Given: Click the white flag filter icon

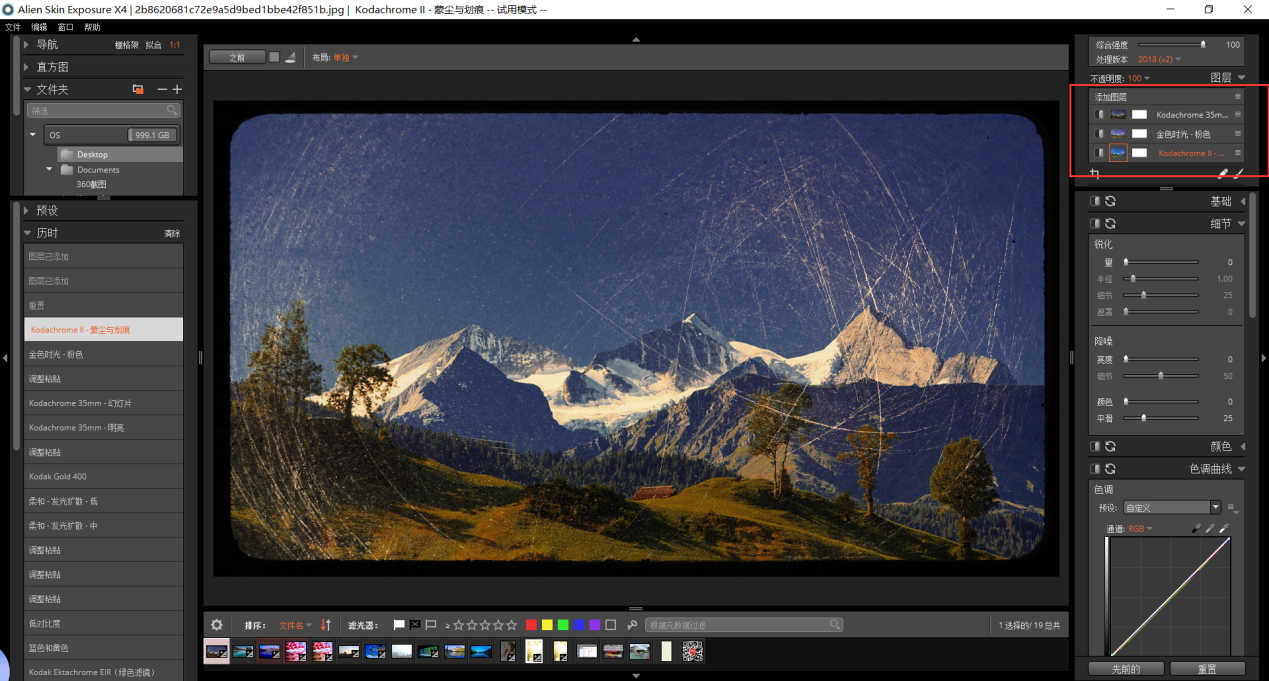Looking at the screenshot, I should [399, 625].
